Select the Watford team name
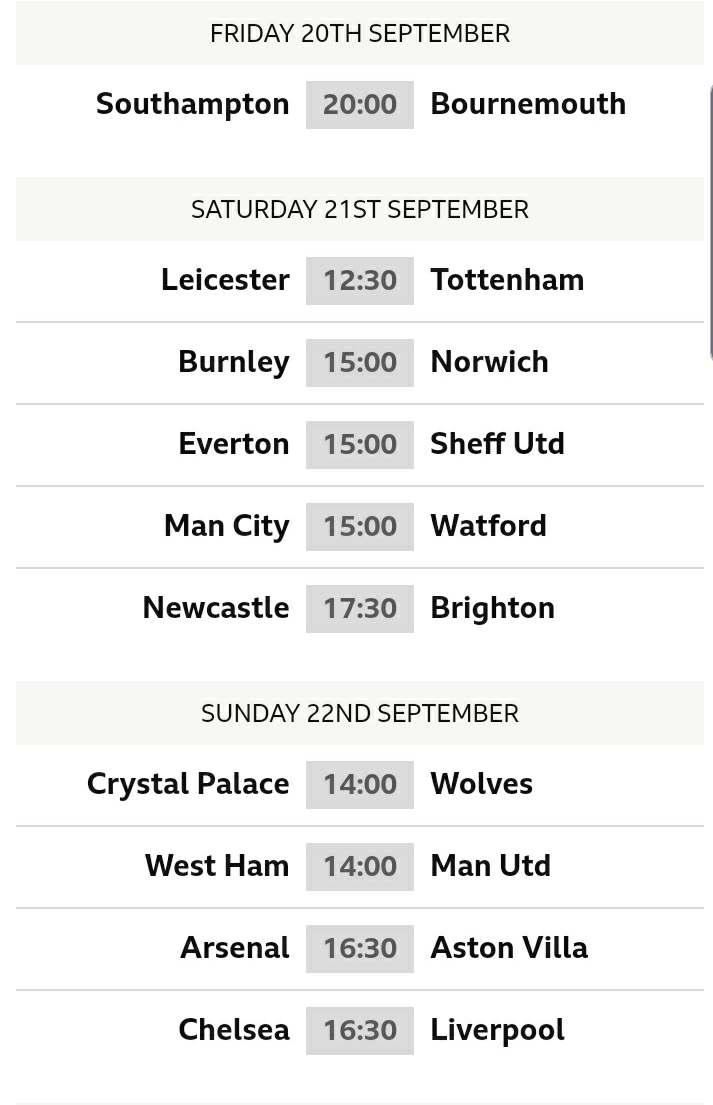This screenshot has height=1105, width=713. pyautogui.click(x=488, y=526)
